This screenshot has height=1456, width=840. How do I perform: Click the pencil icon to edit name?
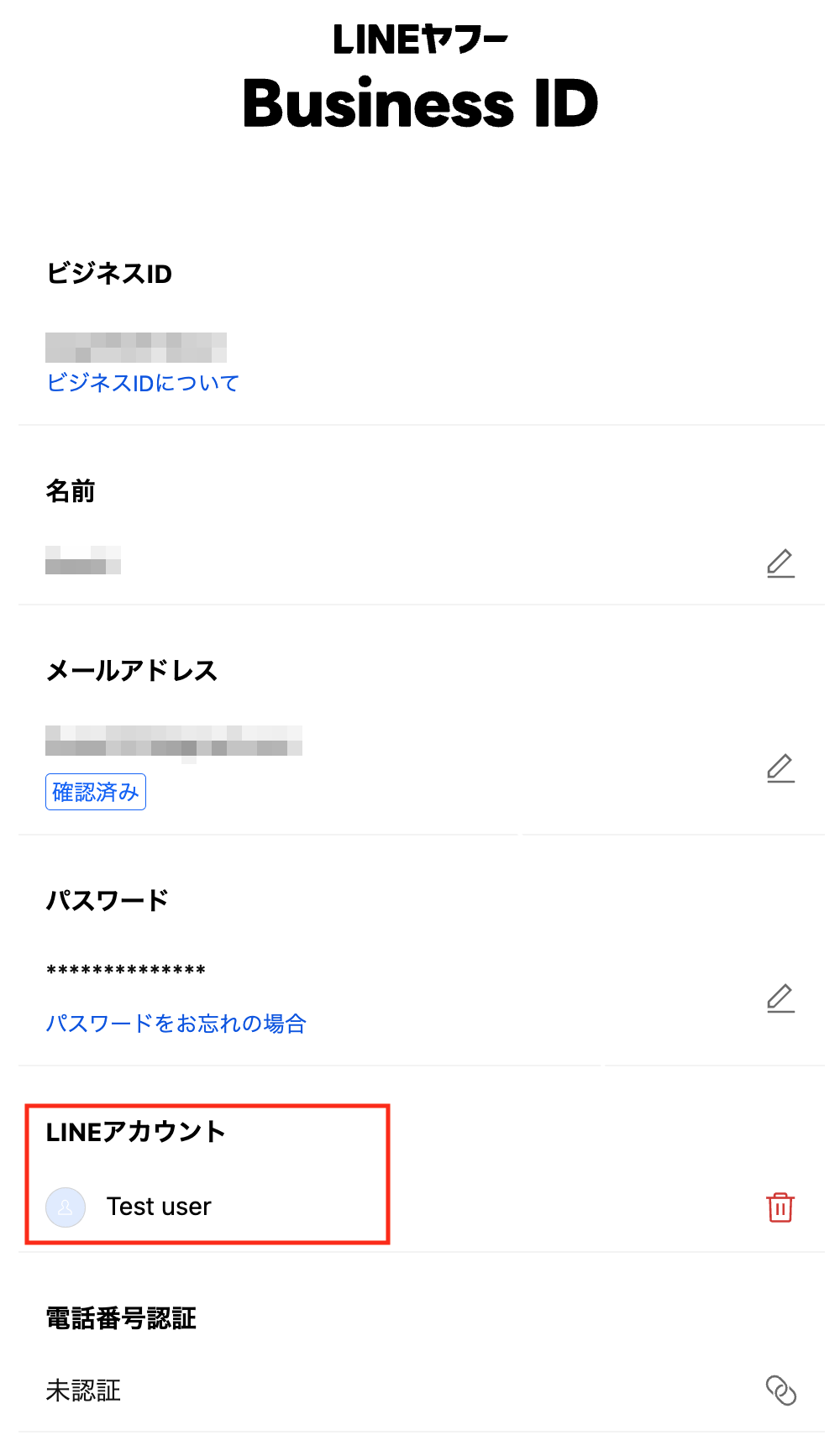[780, 563]
